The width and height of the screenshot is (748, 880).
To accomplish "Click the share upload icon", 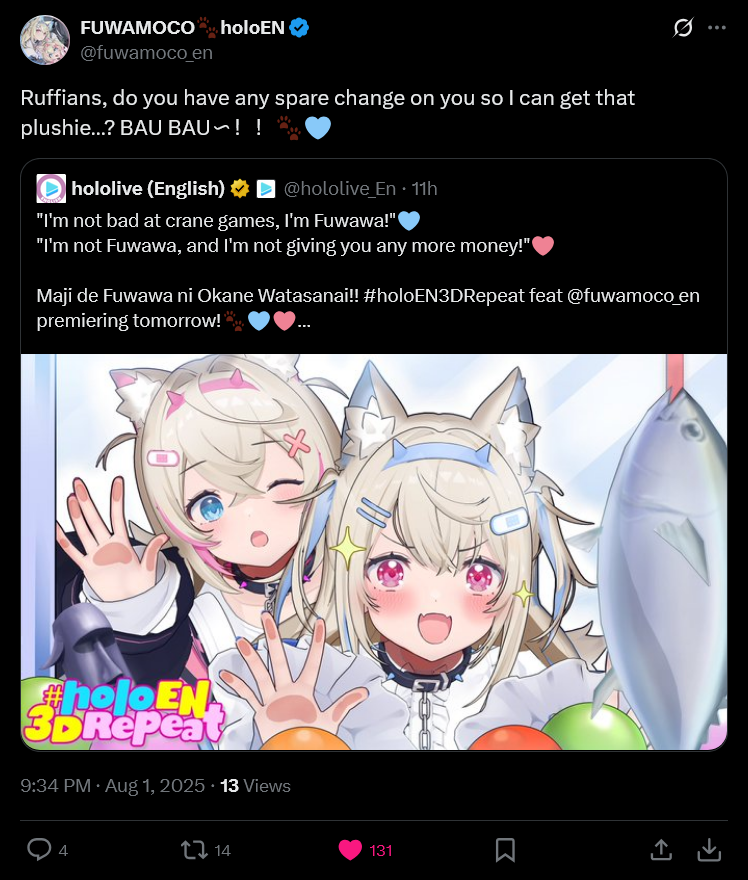I will click(x=661, y=850).
